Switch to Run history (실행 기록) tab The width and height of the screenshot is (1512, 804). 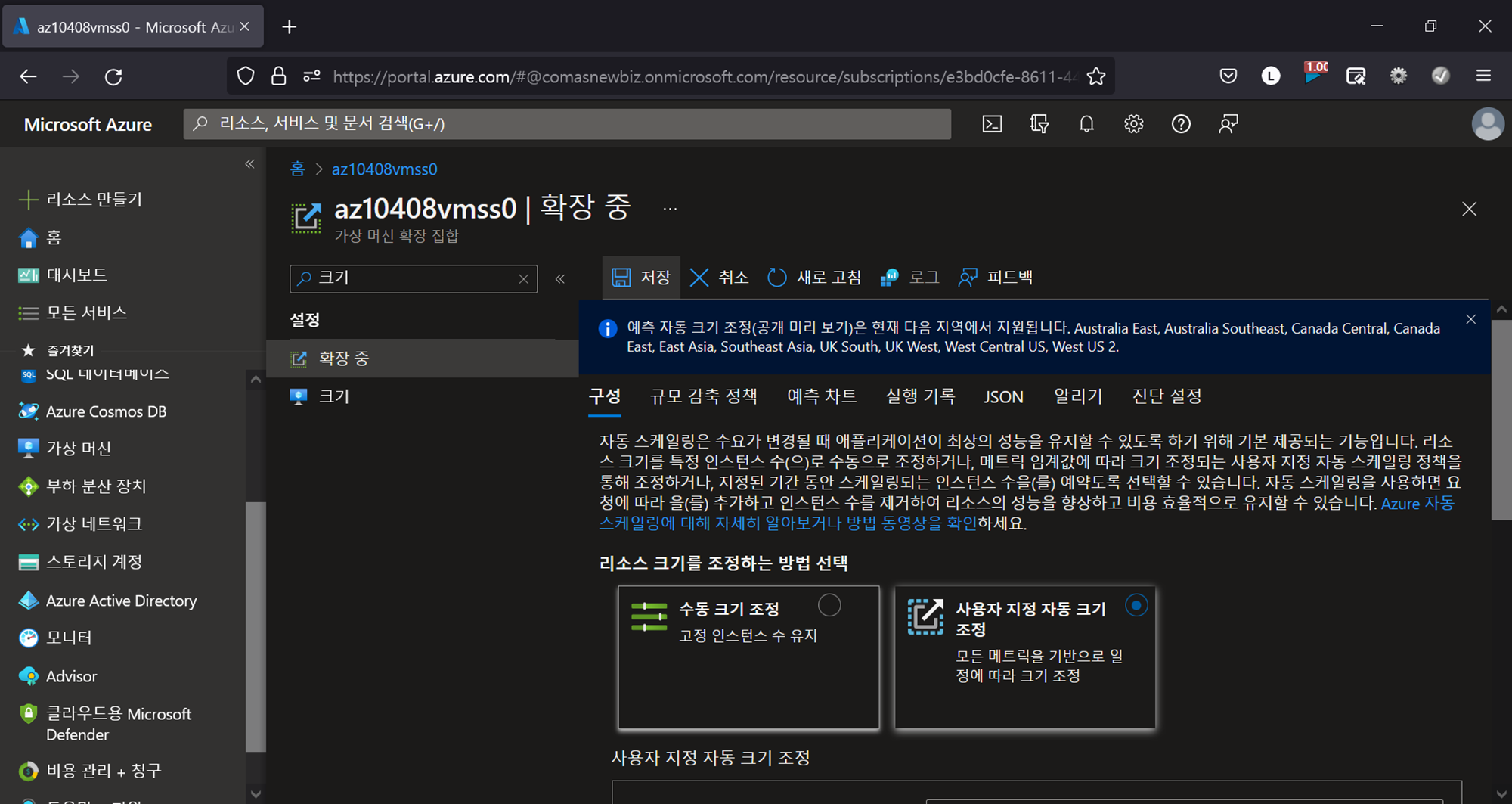coord(920,396)
